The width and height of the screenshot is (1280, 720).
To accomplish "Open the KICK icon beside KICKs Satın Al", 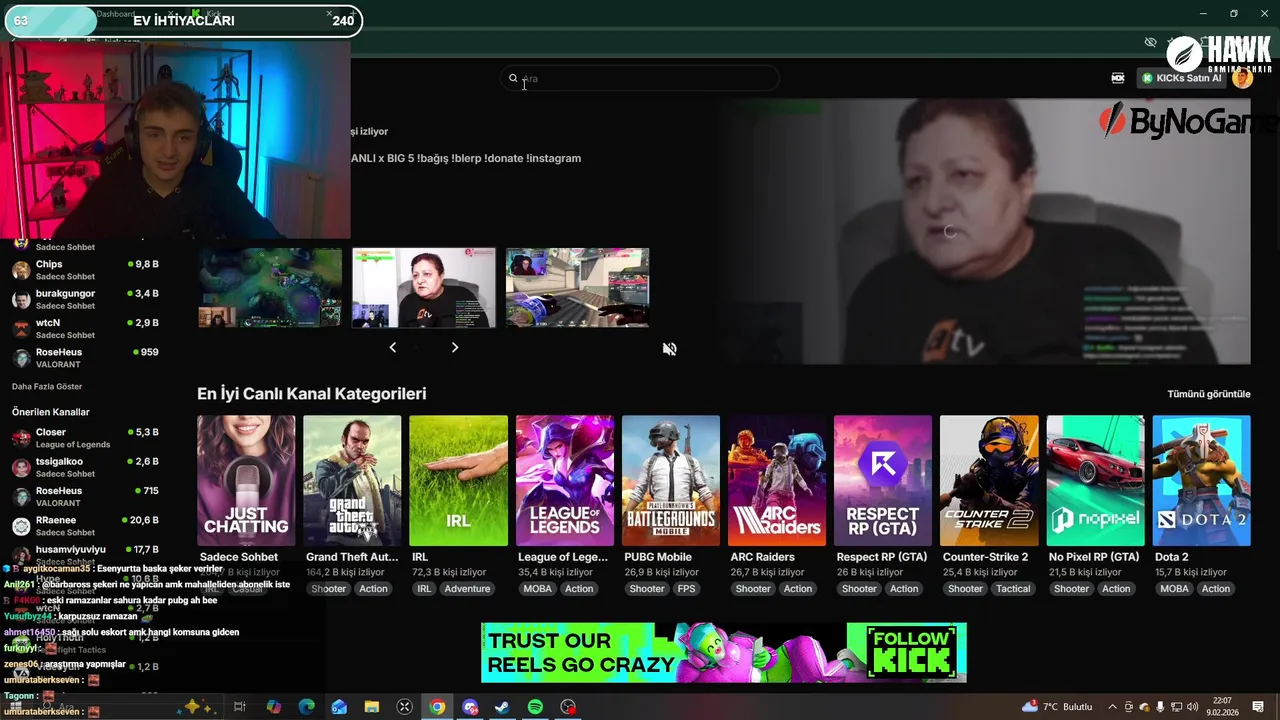I will (x=1118, y=78).
